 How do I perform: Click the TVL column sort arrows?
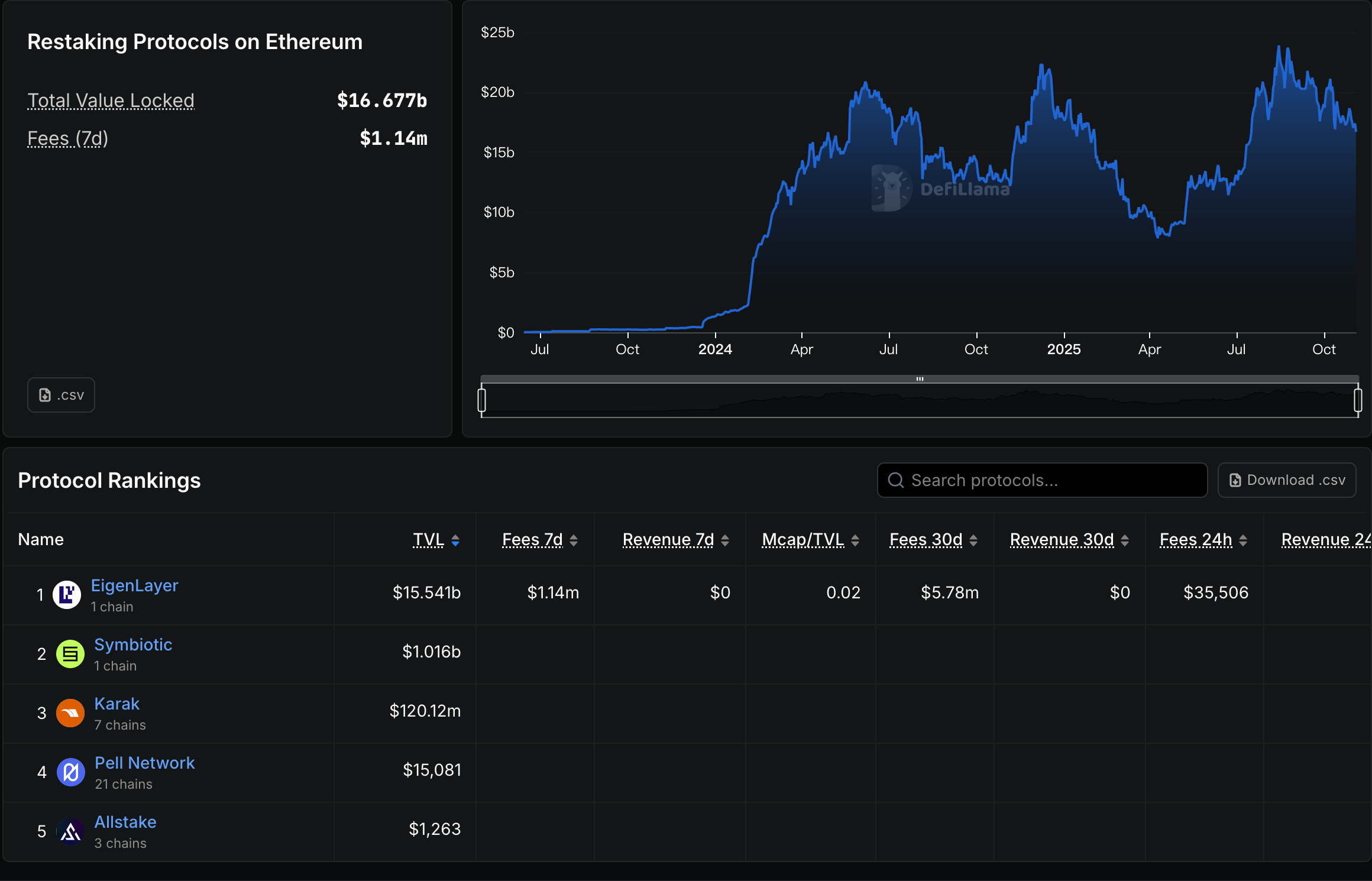tap(455, 540)
